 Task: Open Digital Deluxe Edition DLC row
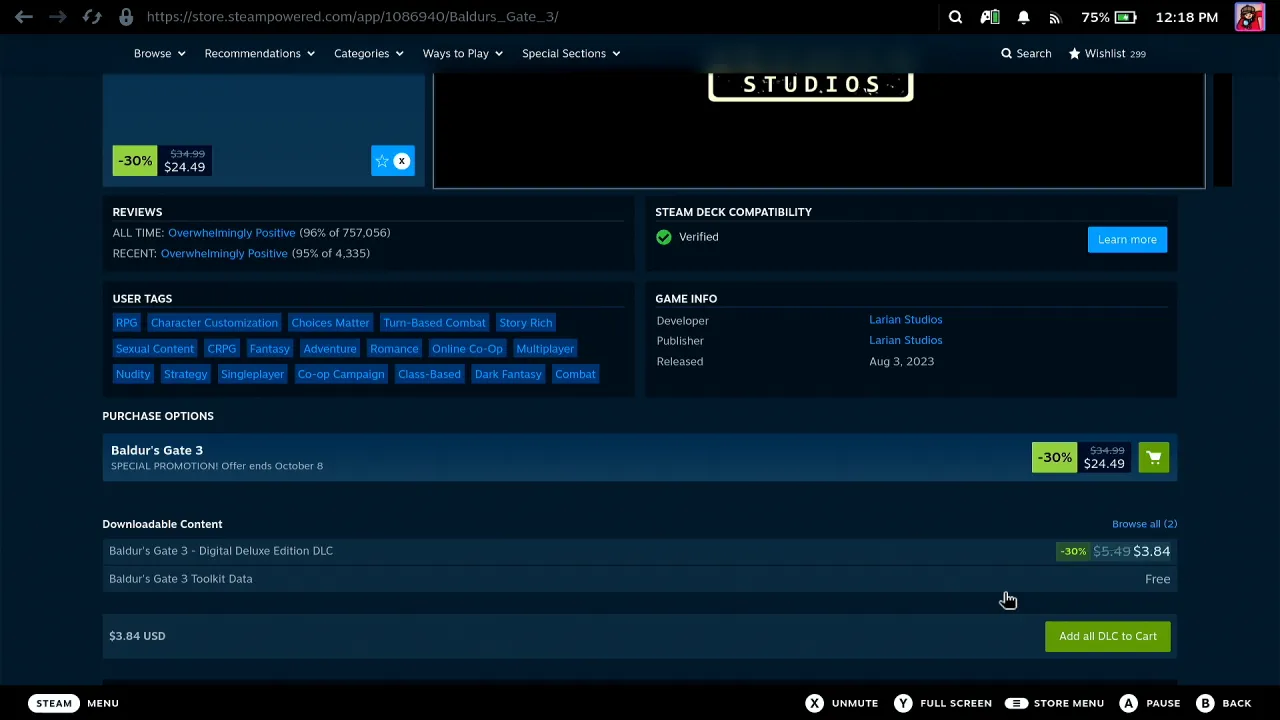(640, 551)
